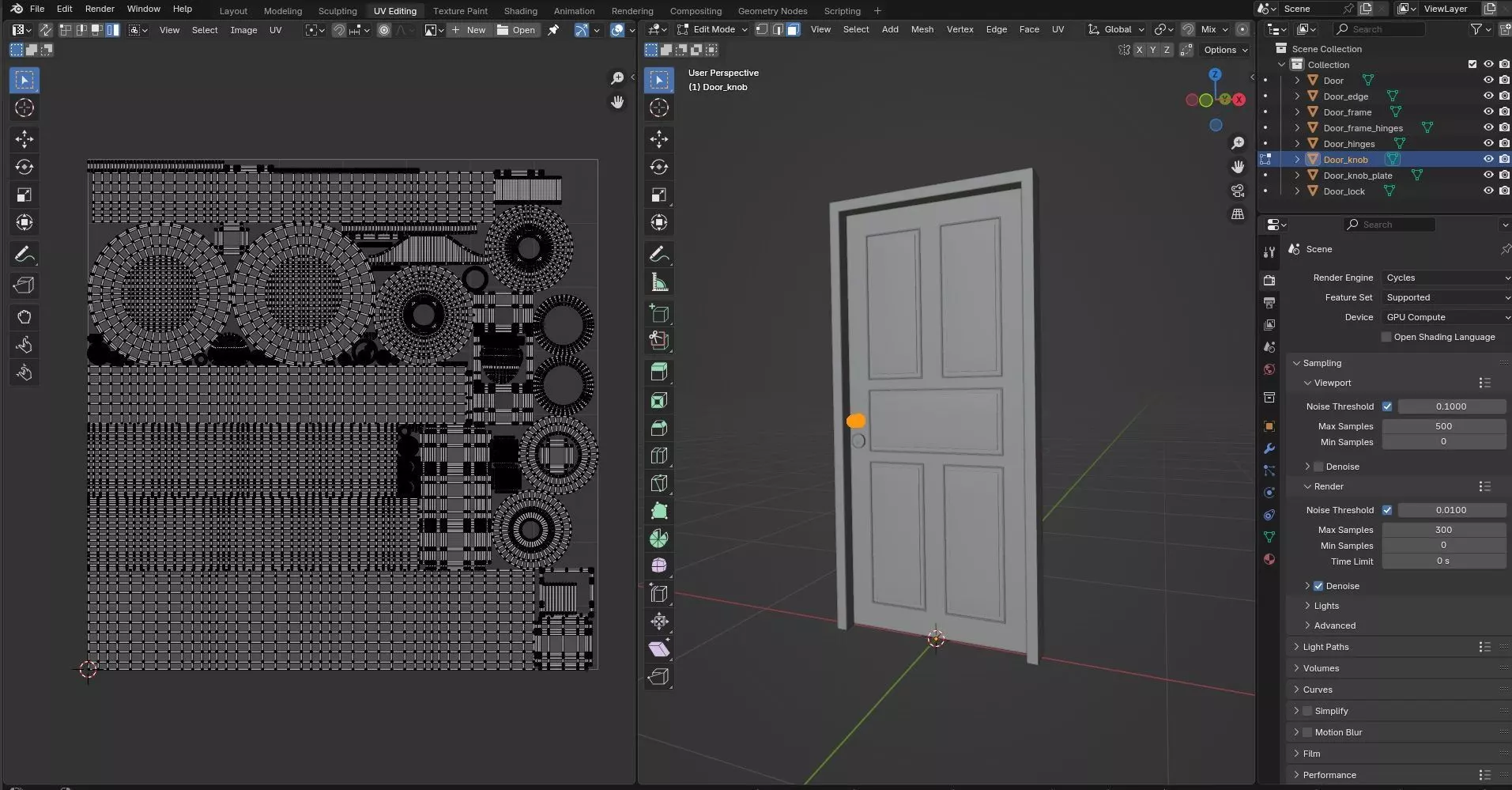This screenshot has height=790, width=1512.
Task: Select the Loop Cut tool in 3D viewport
Action: pos(659,455)
